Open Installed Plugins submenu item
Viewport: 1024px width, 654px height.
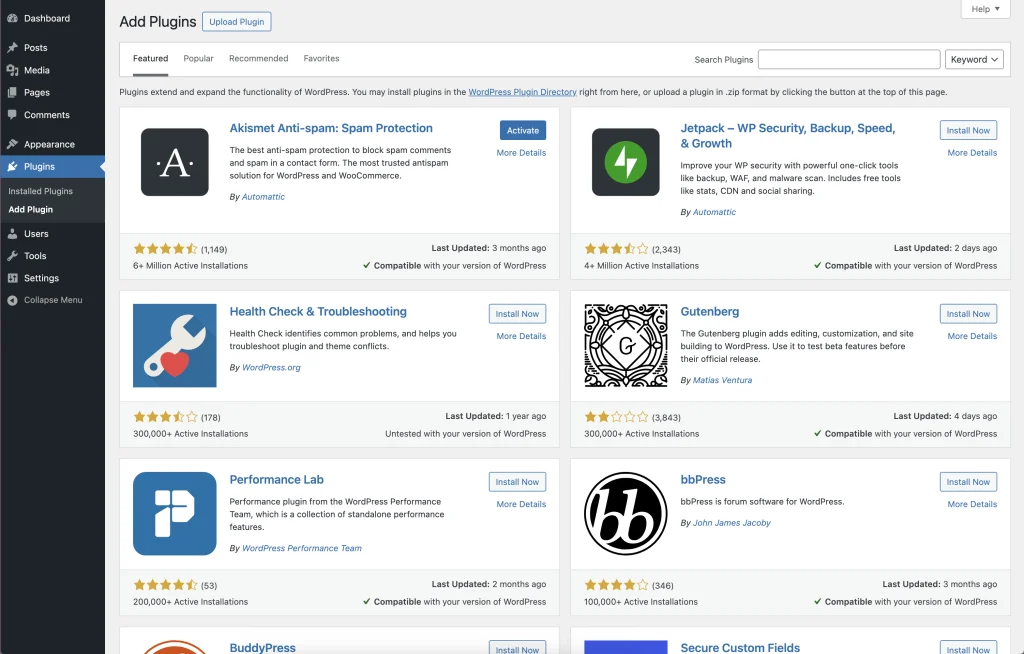(40, 191)
